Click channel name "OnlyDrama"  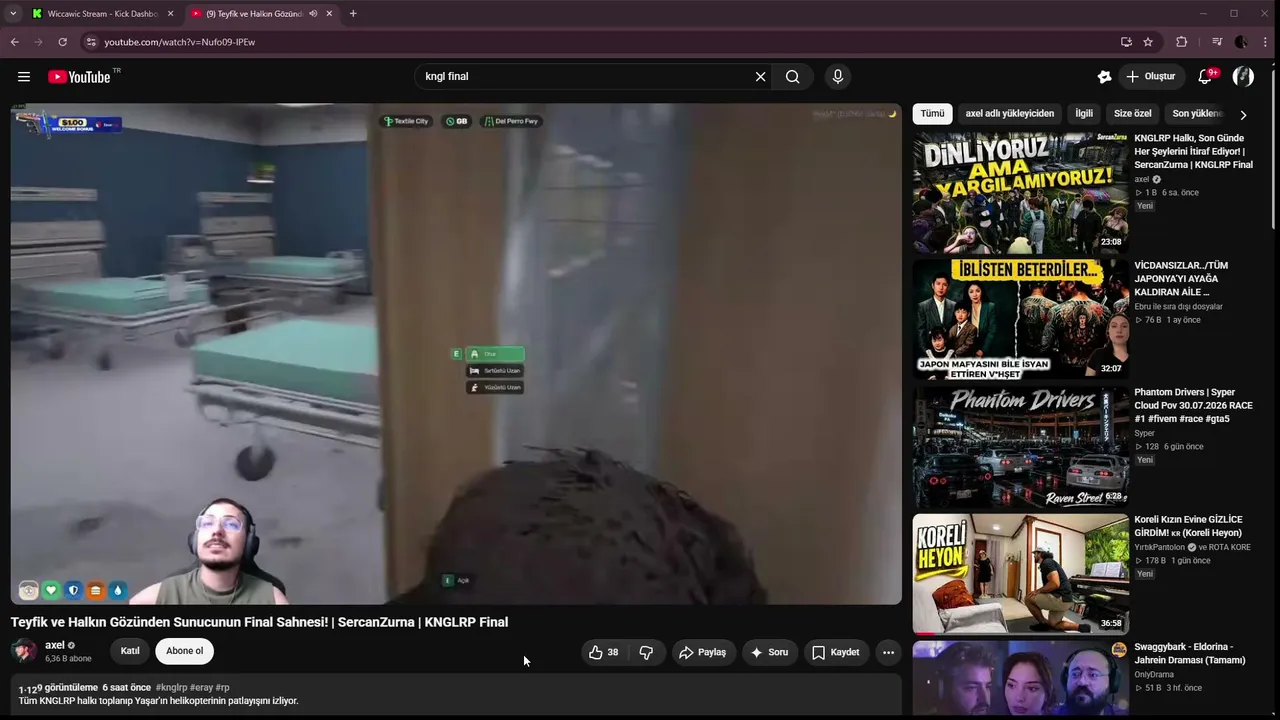(1154, 675)
